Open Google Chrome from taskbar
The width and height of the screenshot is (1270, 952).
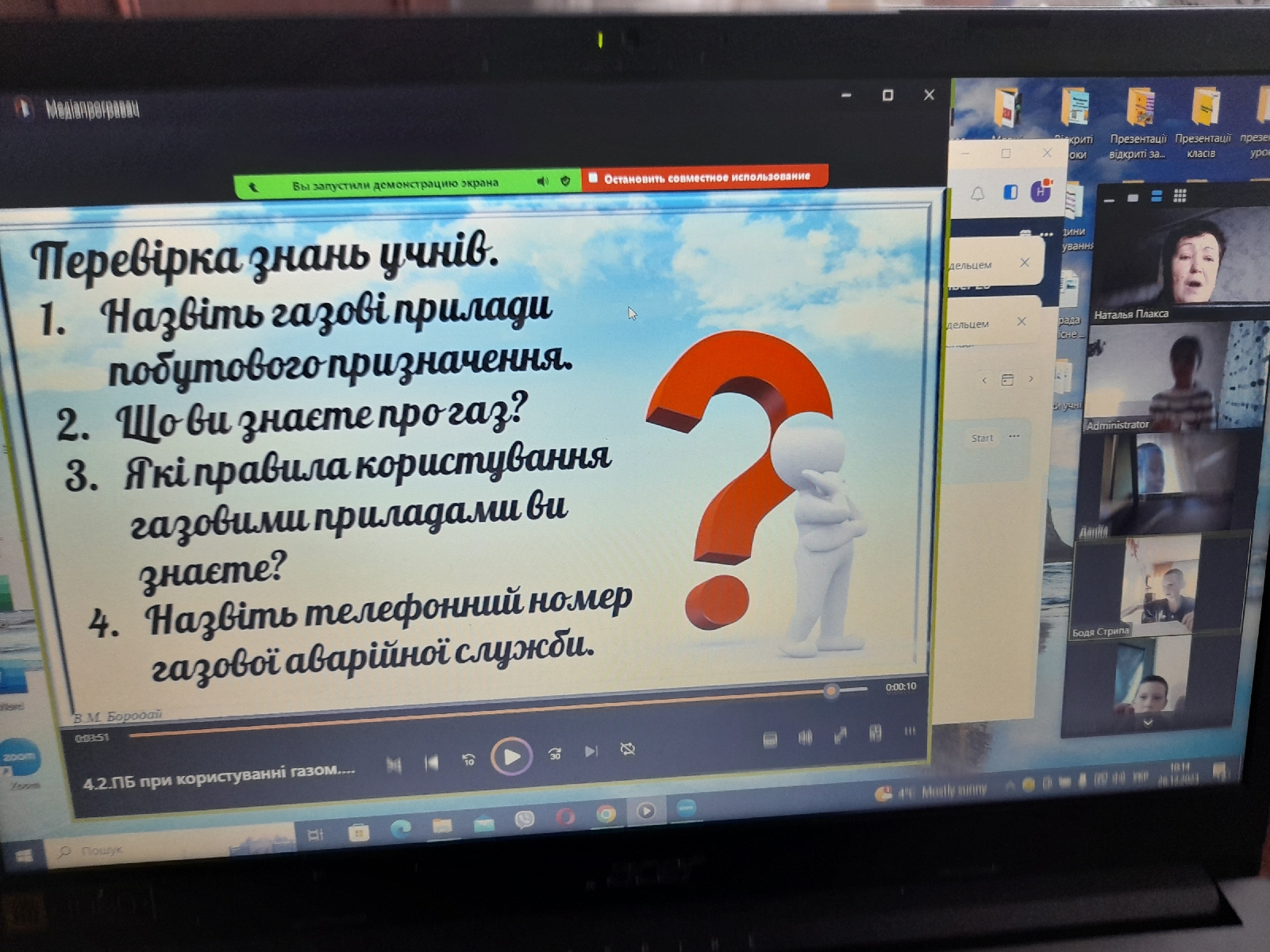tap(606, 814)
